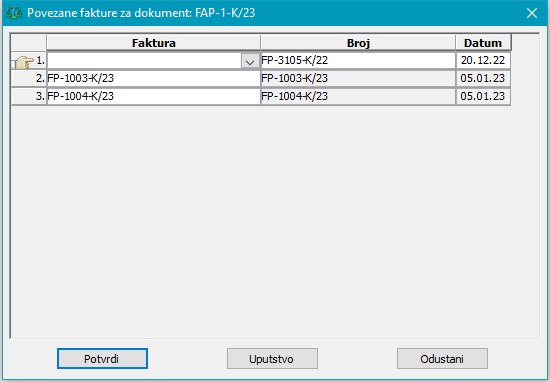Click the Faktura column header

tap(154, 43)
